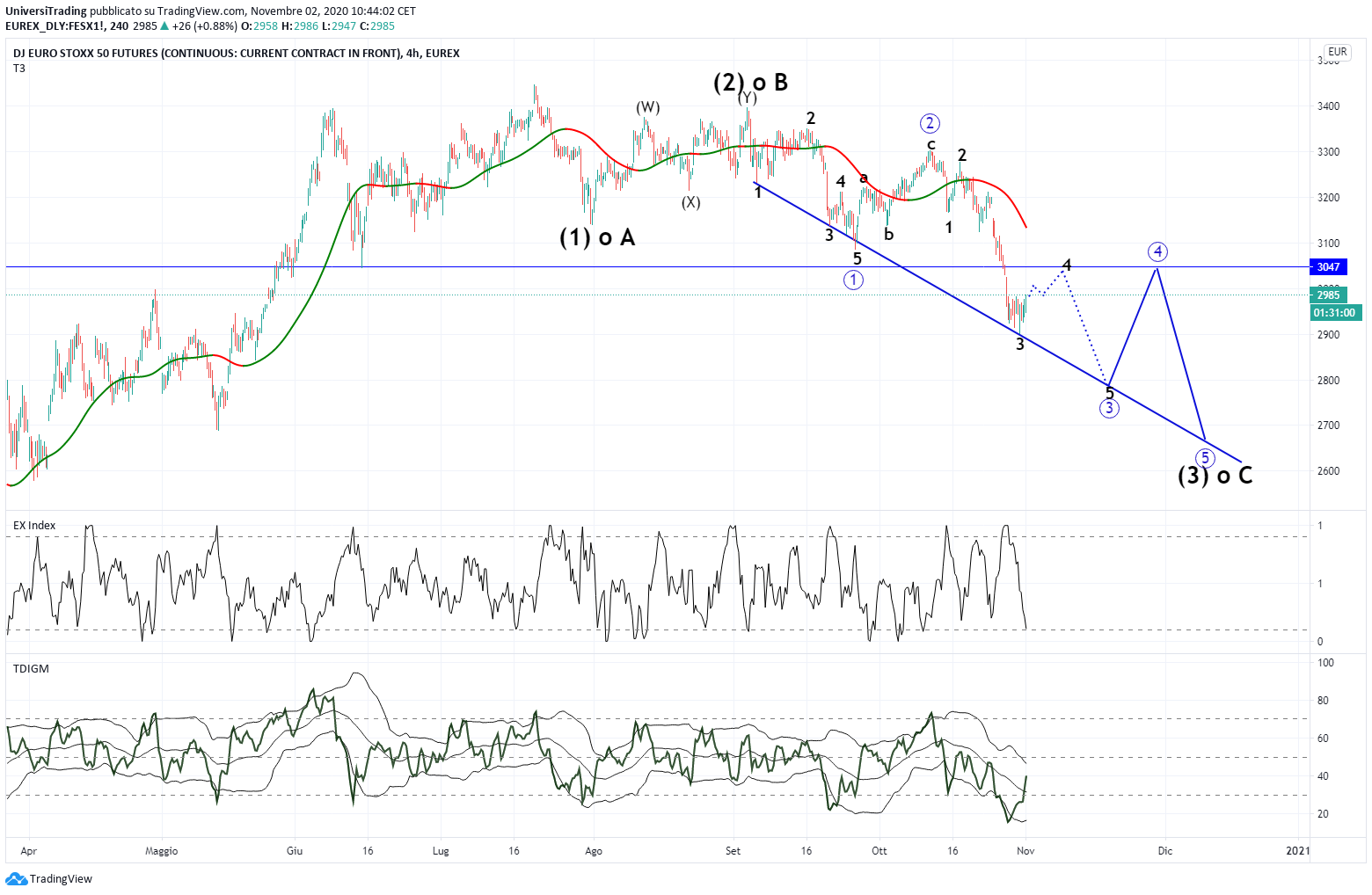Click the DJ EURO STOXX 50 FUTURES title
The width and height of the screenshot is (1372, 895).
237,53
